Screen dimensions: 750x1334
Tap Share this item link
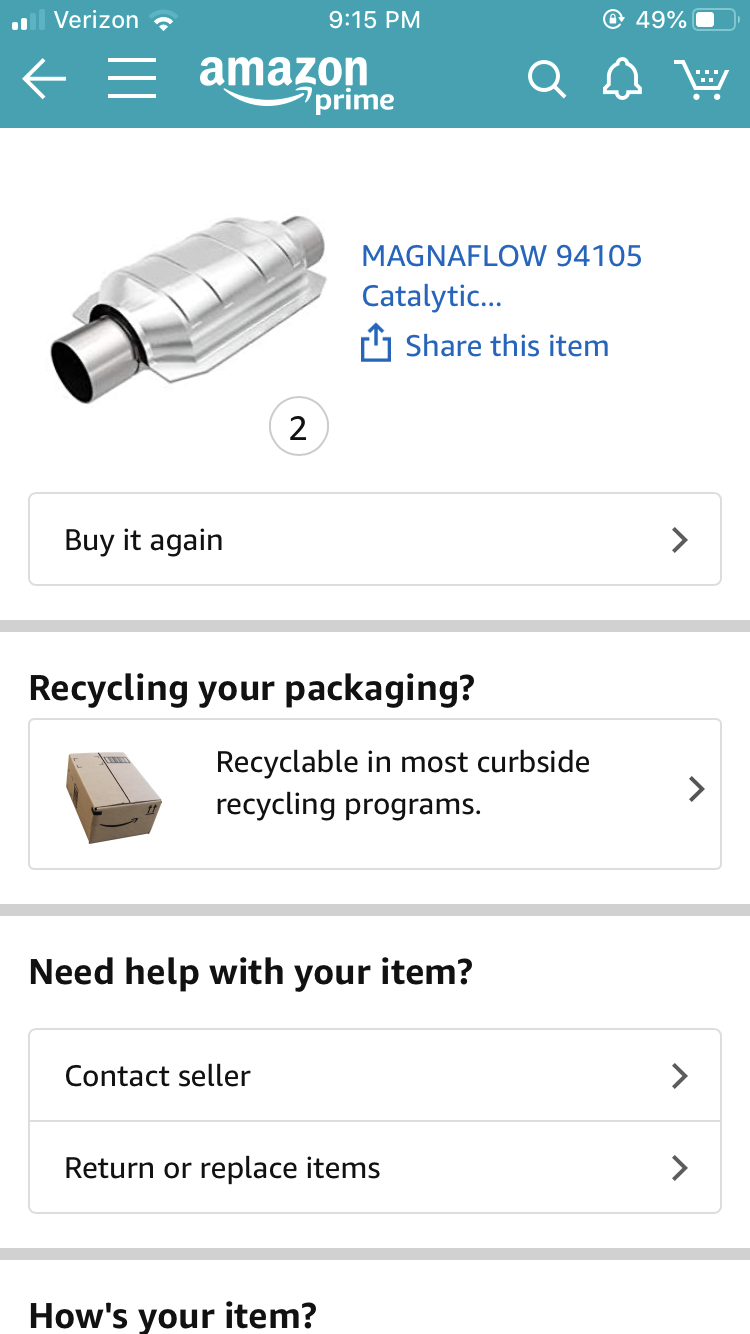pyautogui.click(x=506, y=346)
